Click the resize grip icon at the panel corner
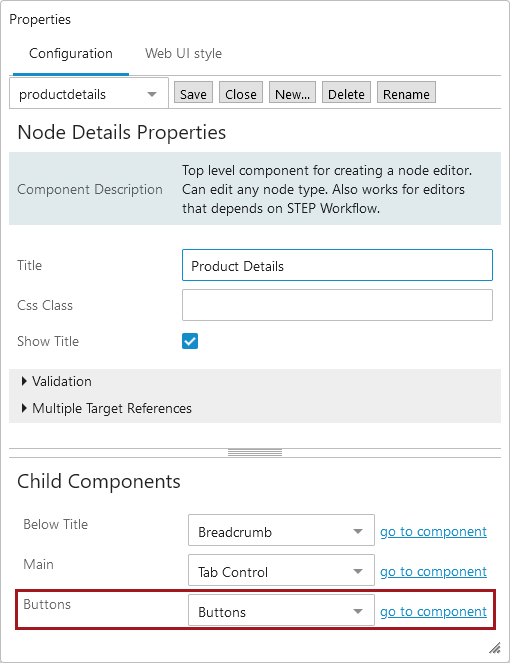 pos(495,647)
